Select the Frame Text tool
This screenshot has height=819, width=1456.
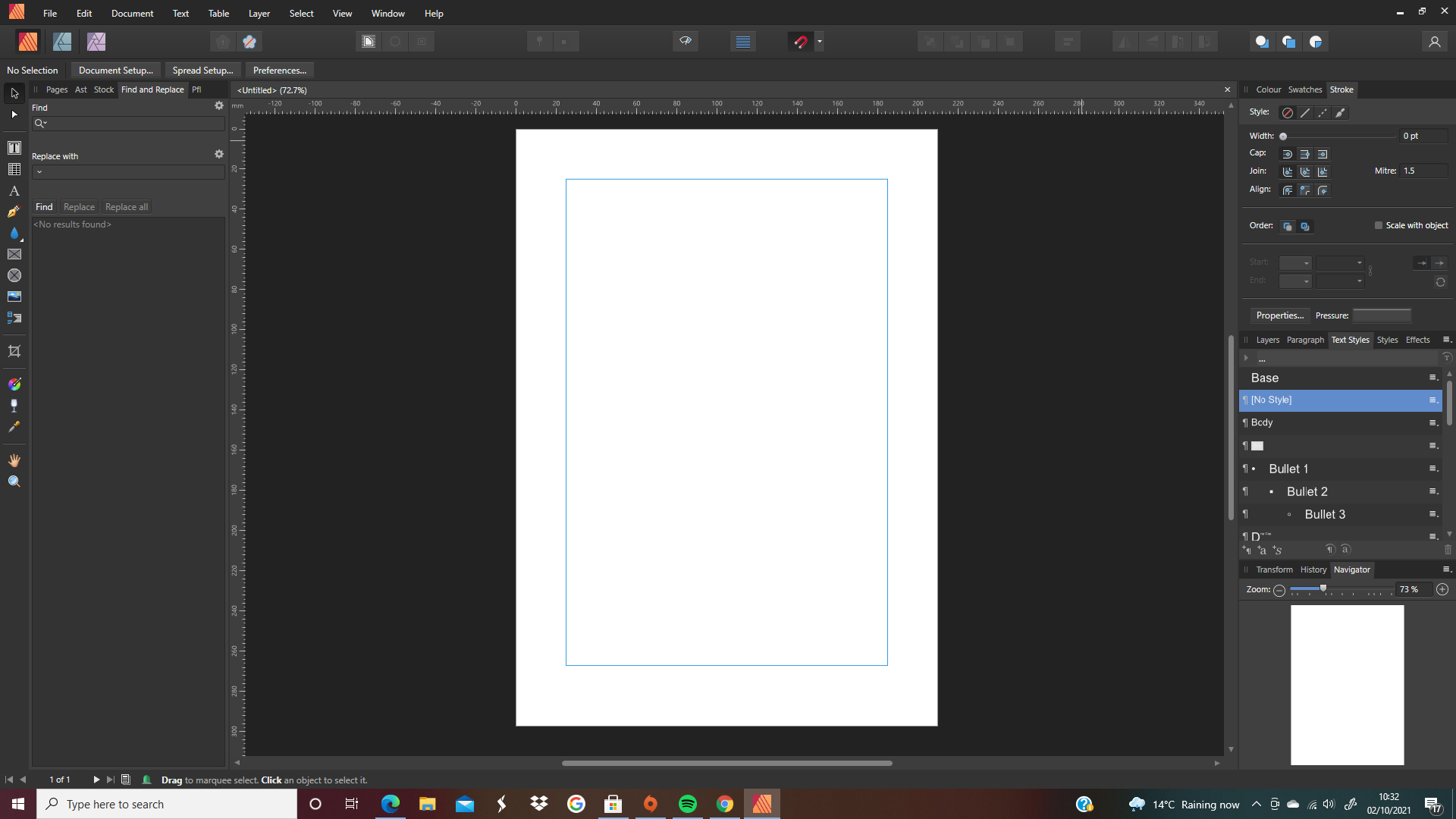pyautogui.click(x=14, y=148)
